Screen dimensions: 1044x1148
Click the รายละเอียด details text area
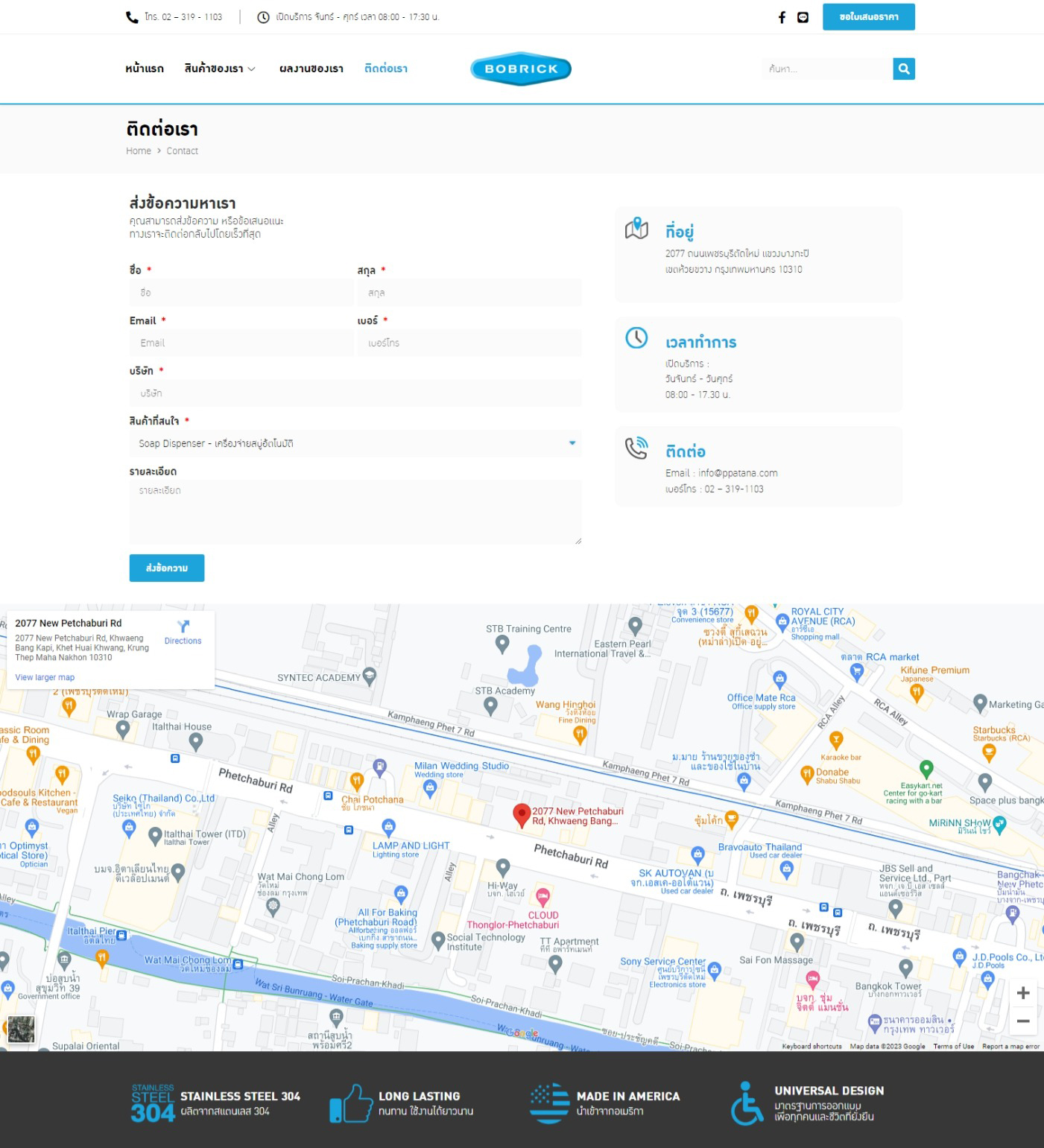pos(355,511)
